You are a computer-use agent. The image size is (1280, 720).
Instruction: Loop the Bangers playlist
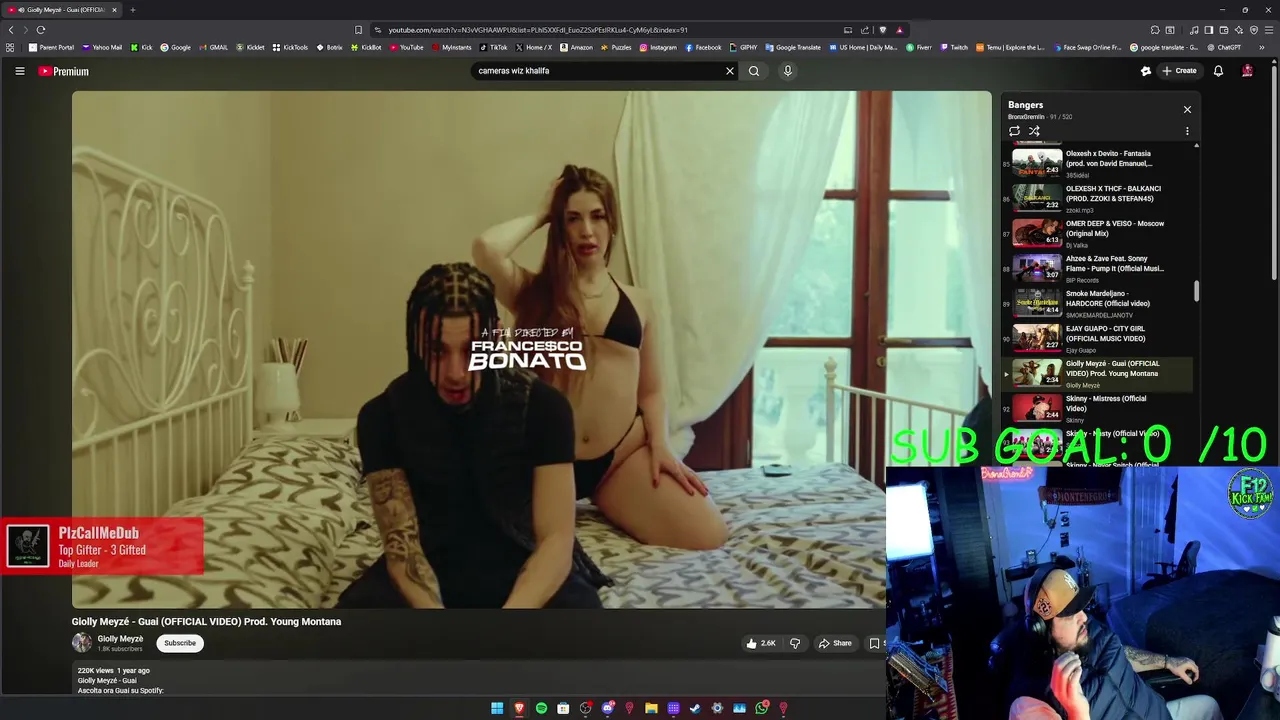click(x=1014, y=131)
